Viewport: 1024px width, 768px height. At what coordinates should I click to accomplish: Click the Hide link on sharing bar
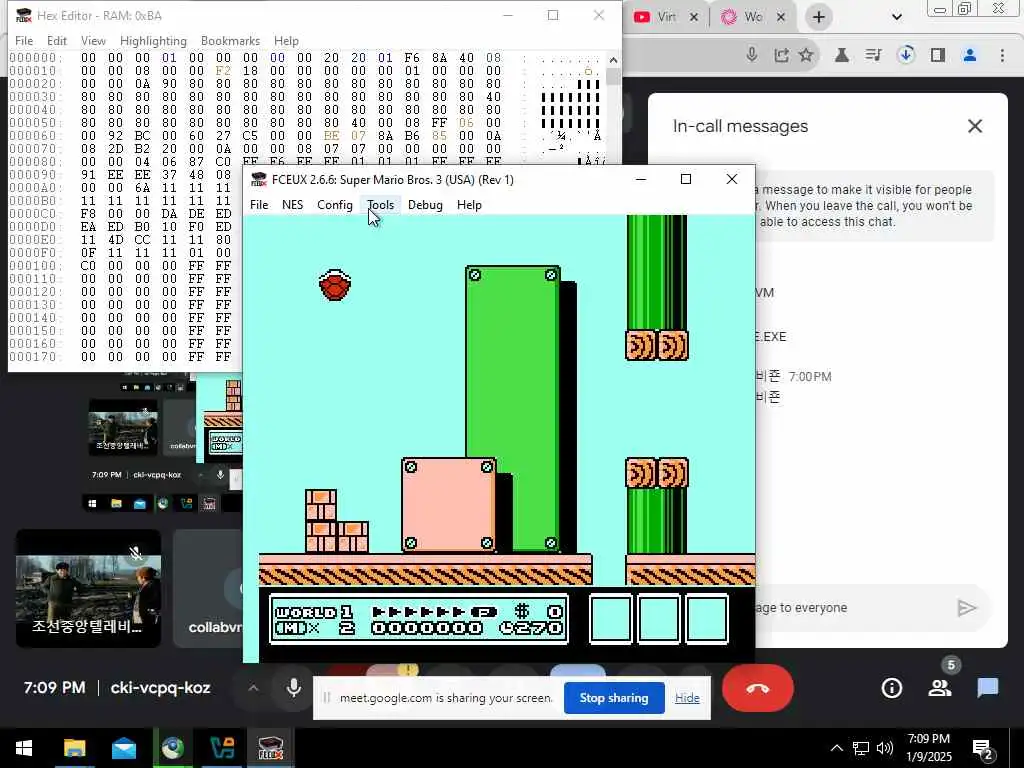point(687,698)
